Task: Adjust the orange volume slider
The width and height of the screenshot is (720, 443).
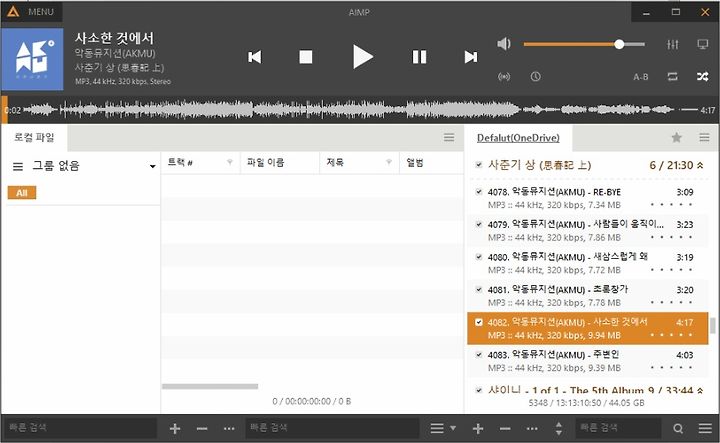Action: pos(584,44)
